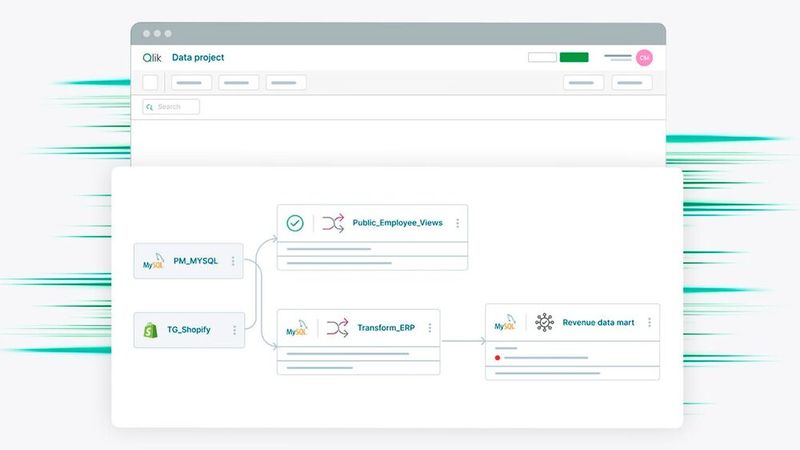Open the Transform_ERP options menu
This screenshot has width=800, height=450.
pyautogui.click(x=430, y=328)
